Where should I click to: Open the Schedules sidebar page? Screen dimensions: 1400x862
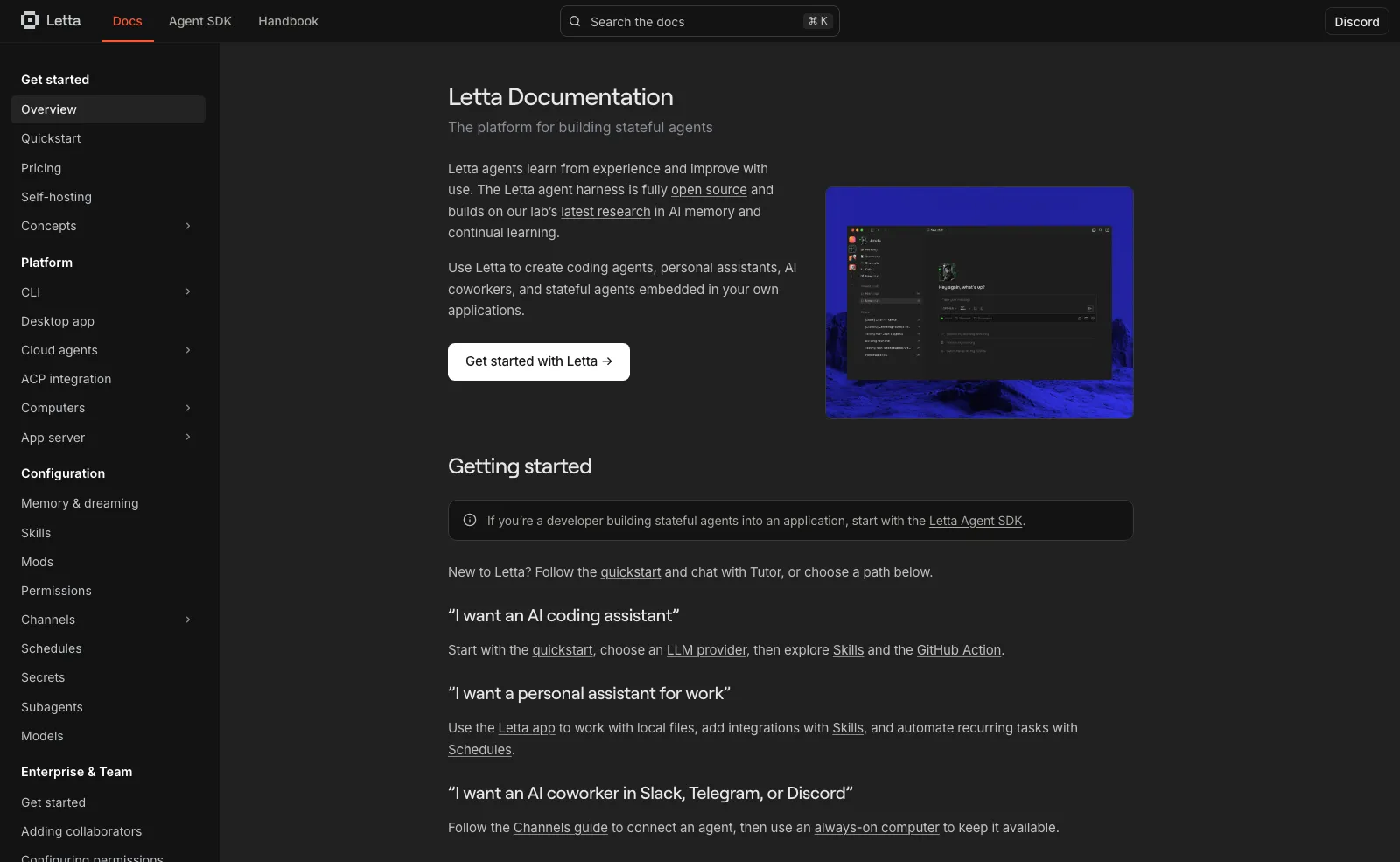pyautogui.click(x=52, y=648)
